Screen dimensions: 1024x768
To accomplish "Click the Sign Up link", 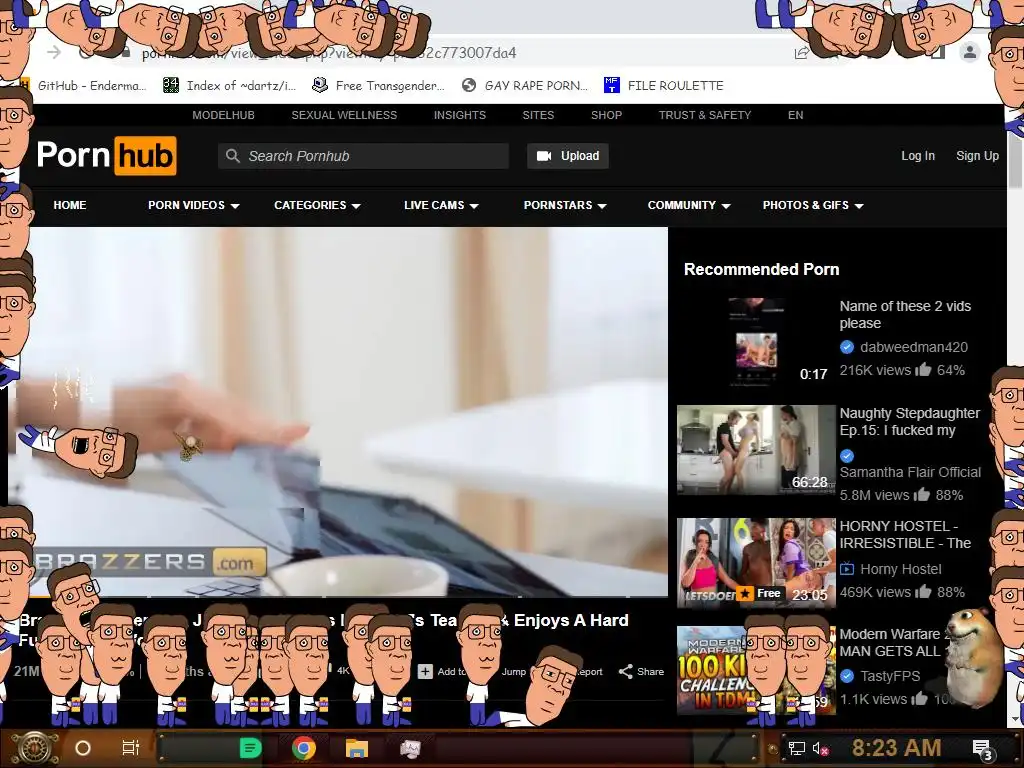I will (x=977, y=156).
